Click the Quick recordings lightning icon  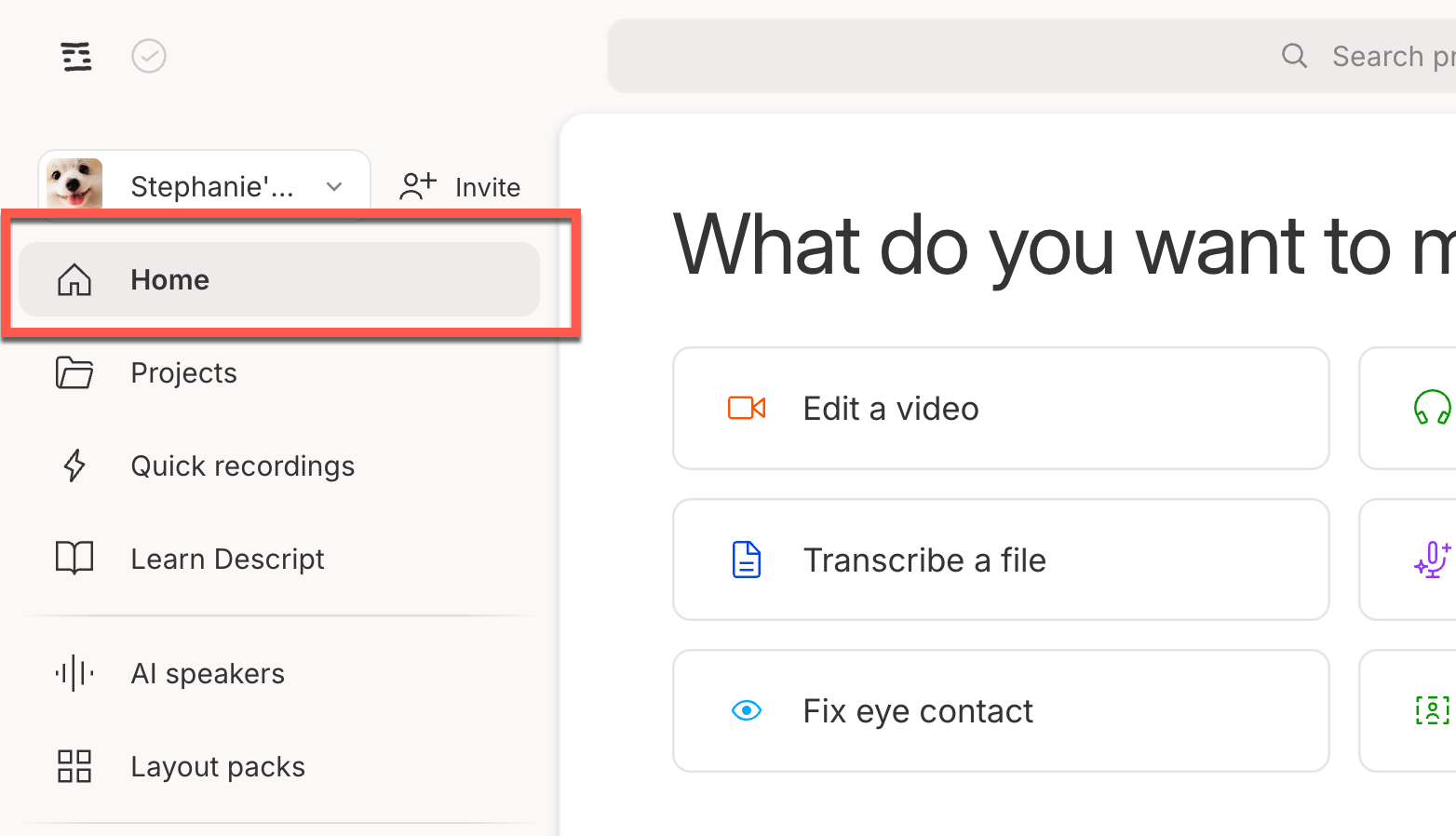(x=74, y=465)
